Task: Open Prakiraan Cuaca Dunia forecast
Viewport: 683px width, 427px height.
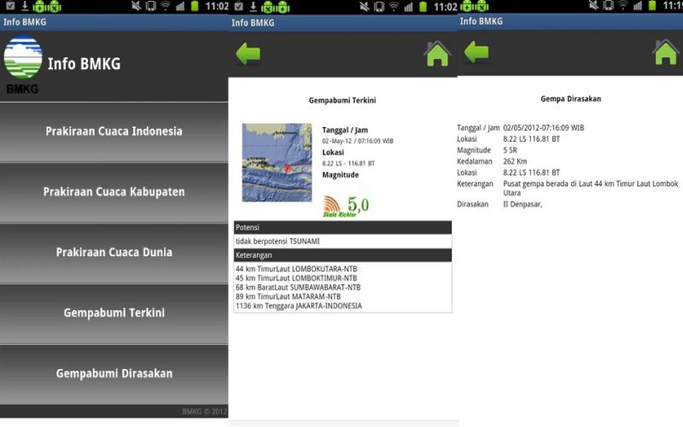Action: pyautogui.click(x=114, y=253)
